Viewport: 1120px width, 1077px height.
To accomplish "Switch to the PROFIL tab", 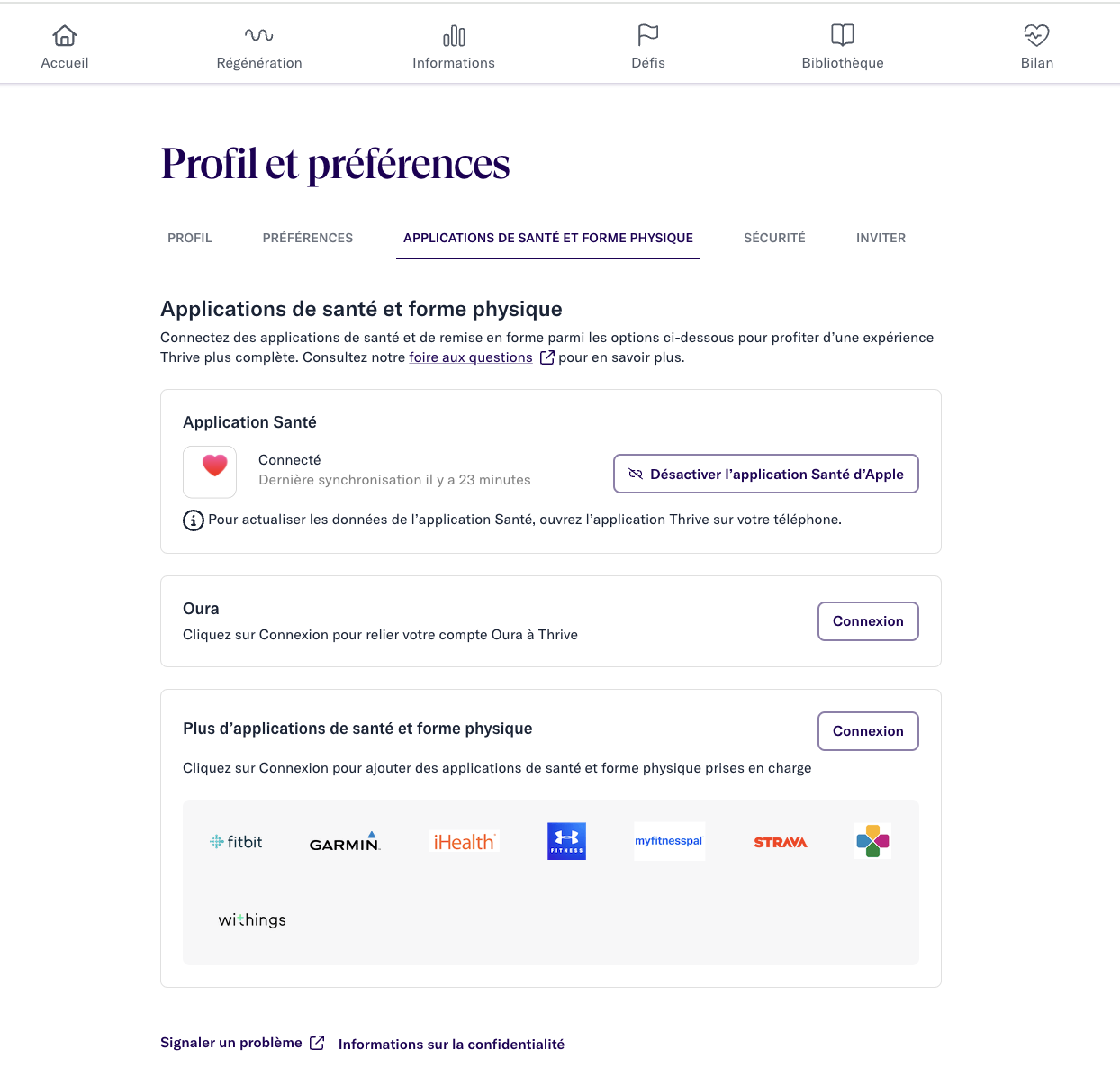I will [x=190, y=238].
